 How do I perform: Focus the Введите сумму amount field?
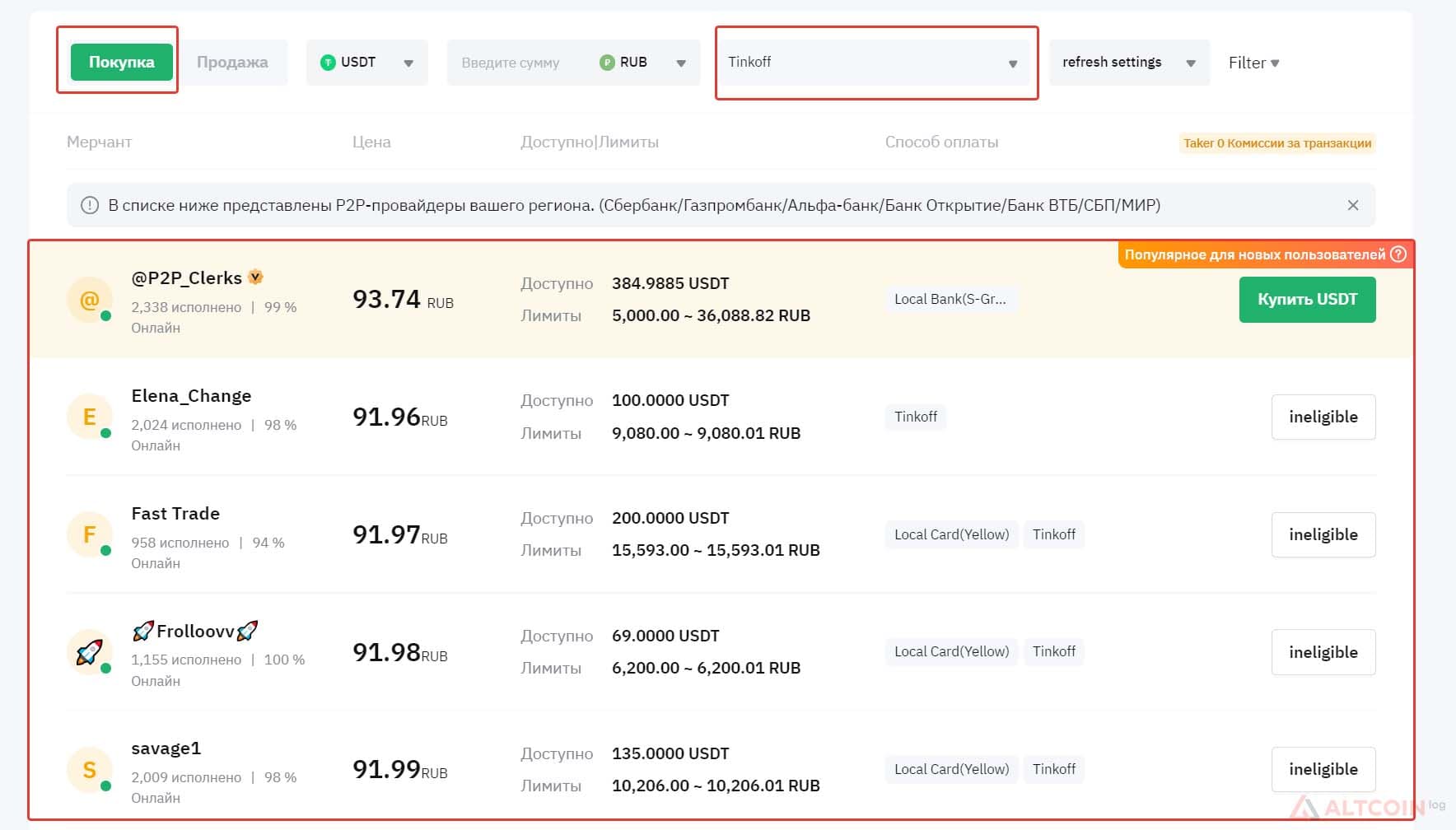[511, 63]
